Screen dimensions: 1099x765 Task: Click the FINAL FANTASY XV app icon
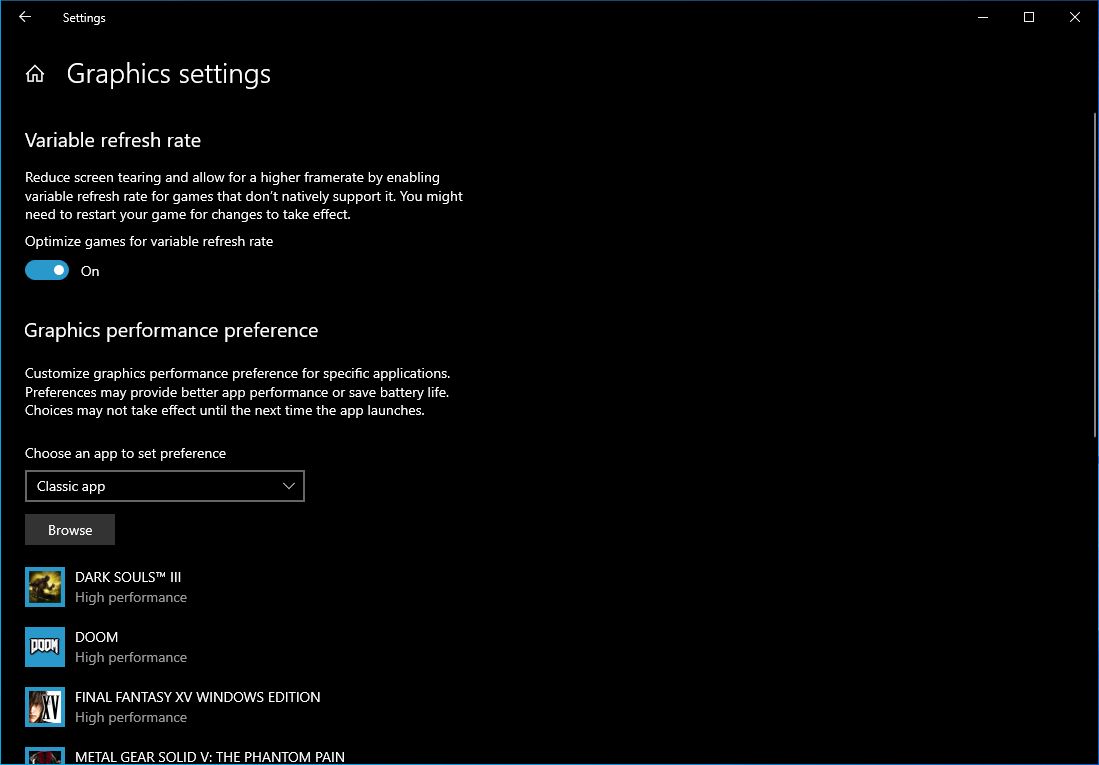44,706
